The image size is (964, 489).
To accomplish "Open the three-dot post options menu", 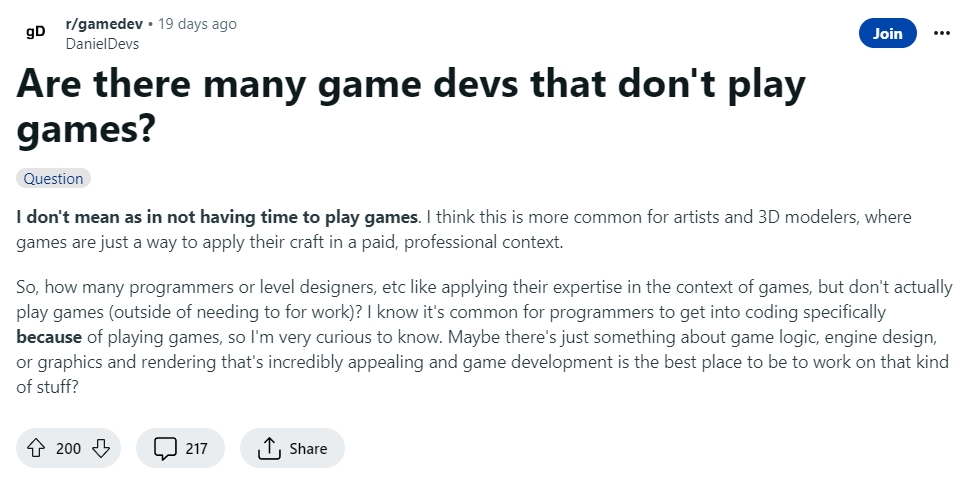I will click(941, 33).
